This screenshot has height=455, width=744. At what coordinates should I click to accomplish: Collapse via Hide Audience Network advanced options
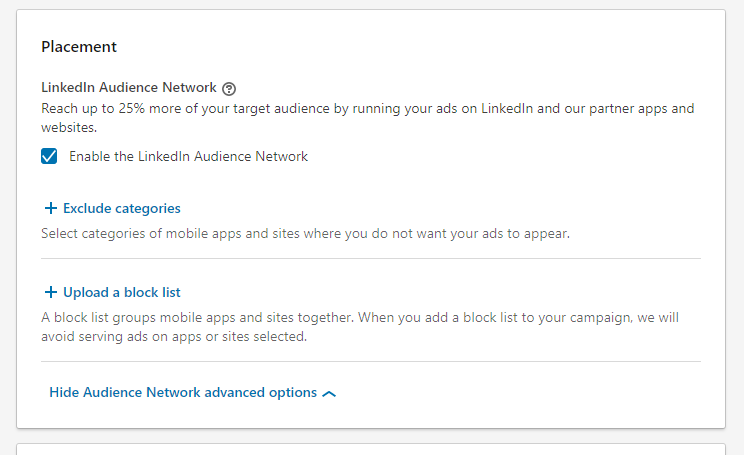pyautogui.click(x=183, y=393)
